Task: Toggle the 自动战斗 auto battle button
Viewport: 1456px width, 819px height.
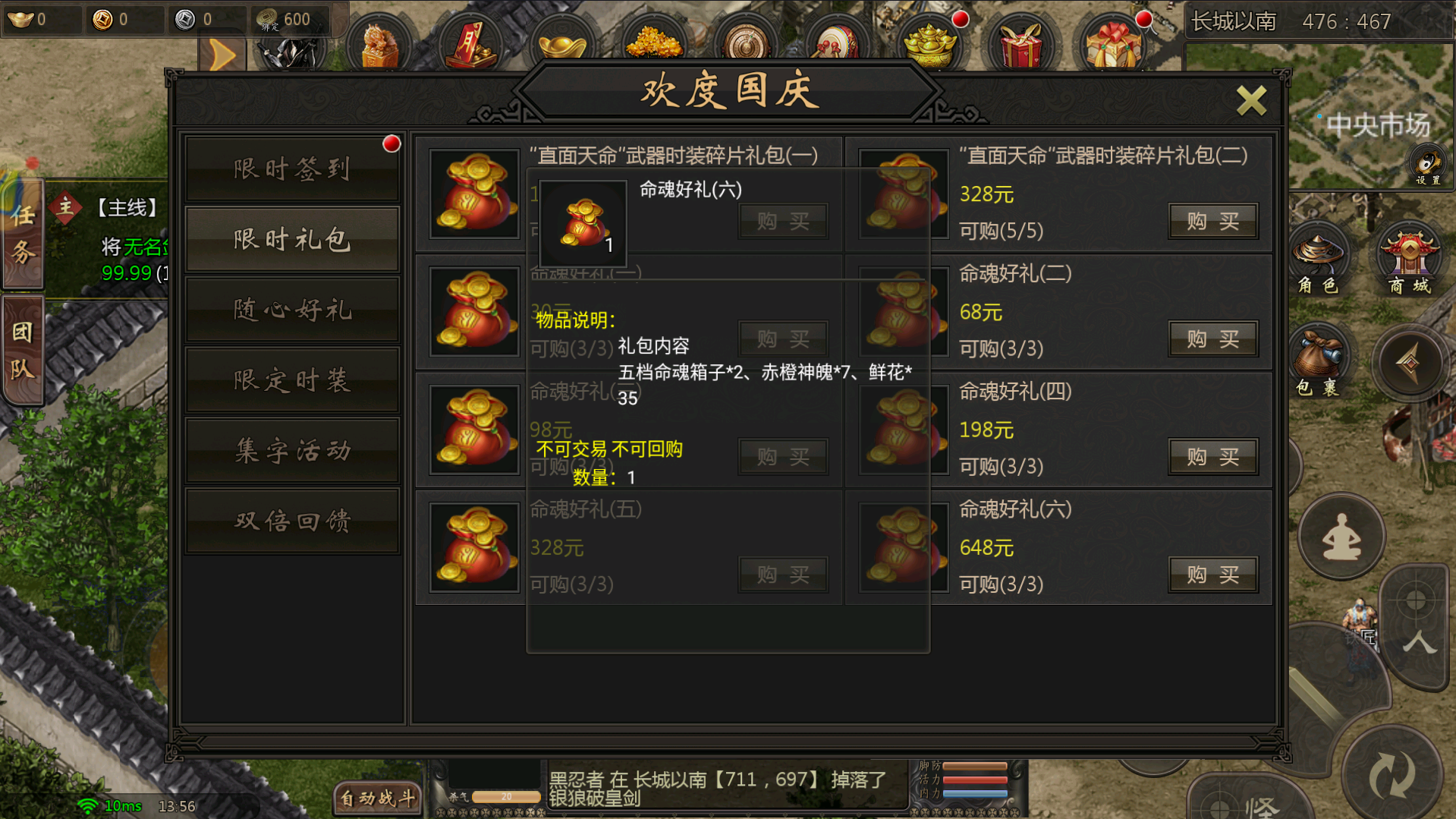Action: [377, 798]
